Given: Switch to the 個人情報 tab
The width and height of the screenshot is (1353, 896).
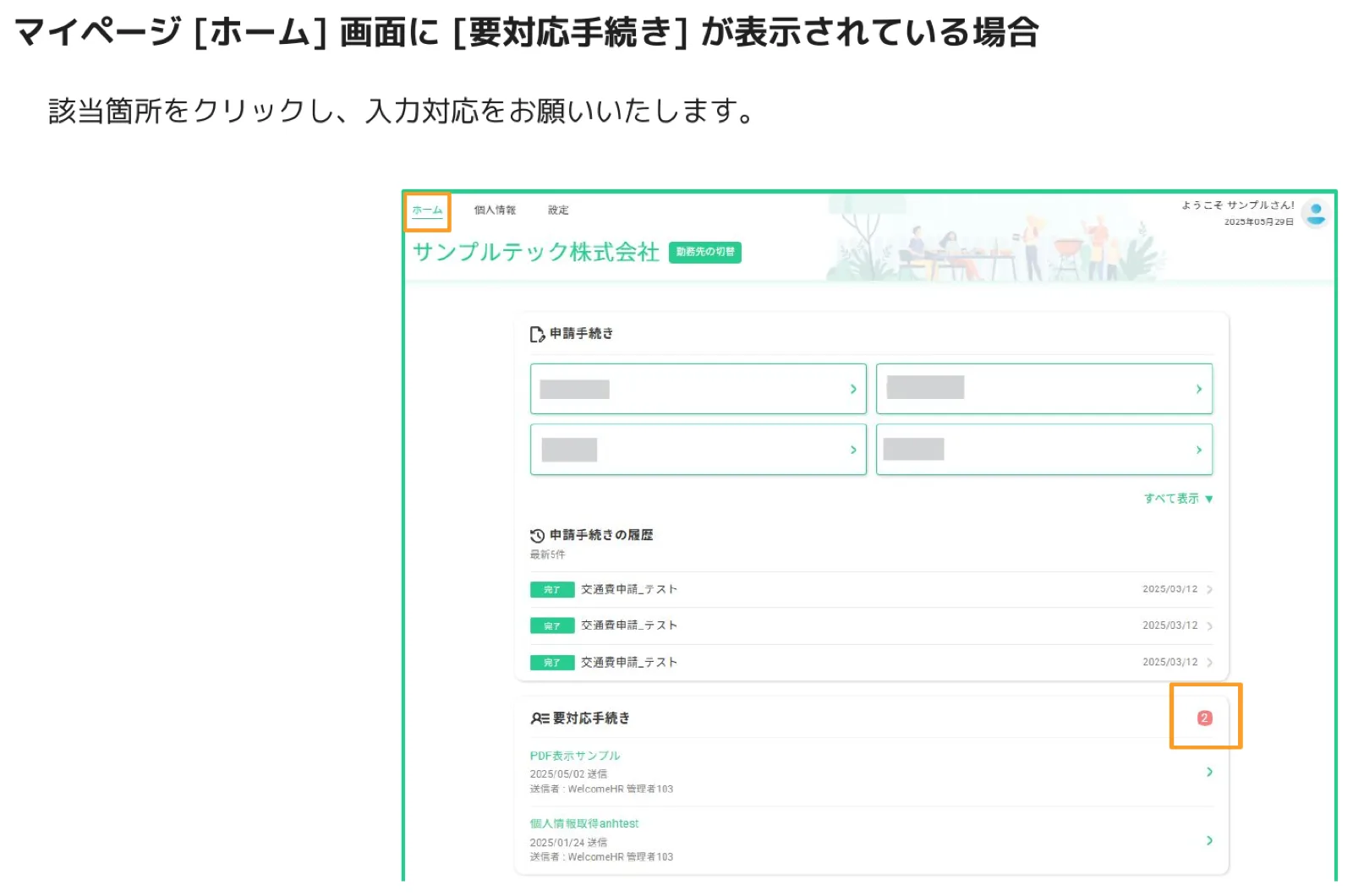Looking at the screenshot, I should (495, 210).
